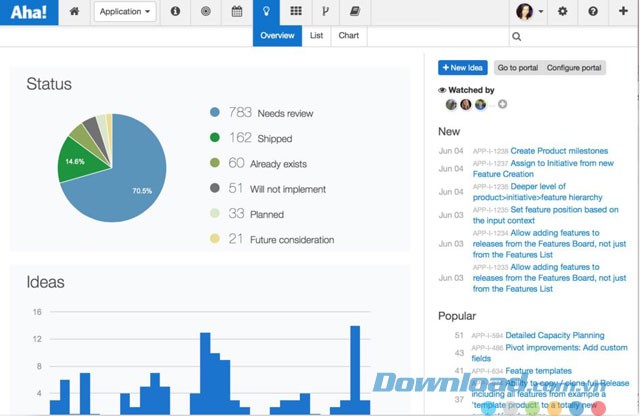Click the blue Needs review legend swatch
Image resolution: width=640 pixels, height=416 pixels.
[215, 113]
